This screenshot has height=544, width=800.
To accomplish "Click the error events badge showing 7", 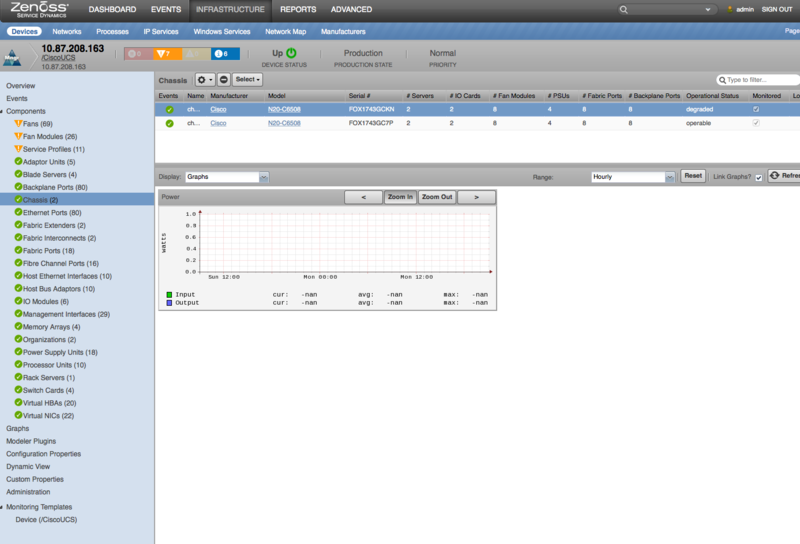I will click(x=167, y=54).
